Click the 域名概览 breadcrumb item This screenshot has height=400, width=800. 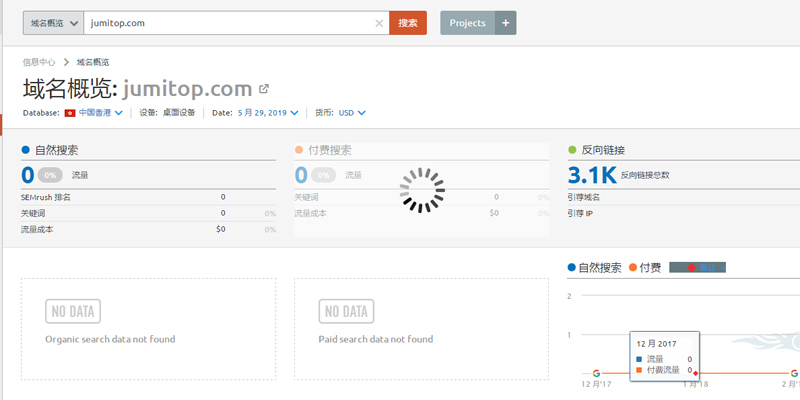[93, 62]
